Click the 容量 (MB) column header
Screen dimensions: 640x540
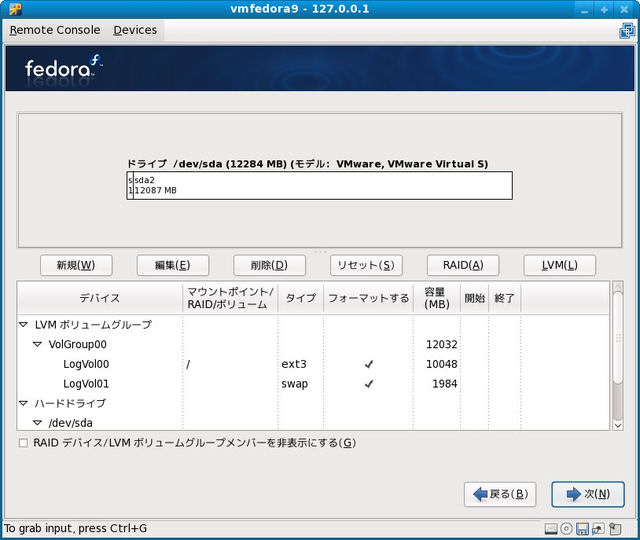[x=437, y=298]
